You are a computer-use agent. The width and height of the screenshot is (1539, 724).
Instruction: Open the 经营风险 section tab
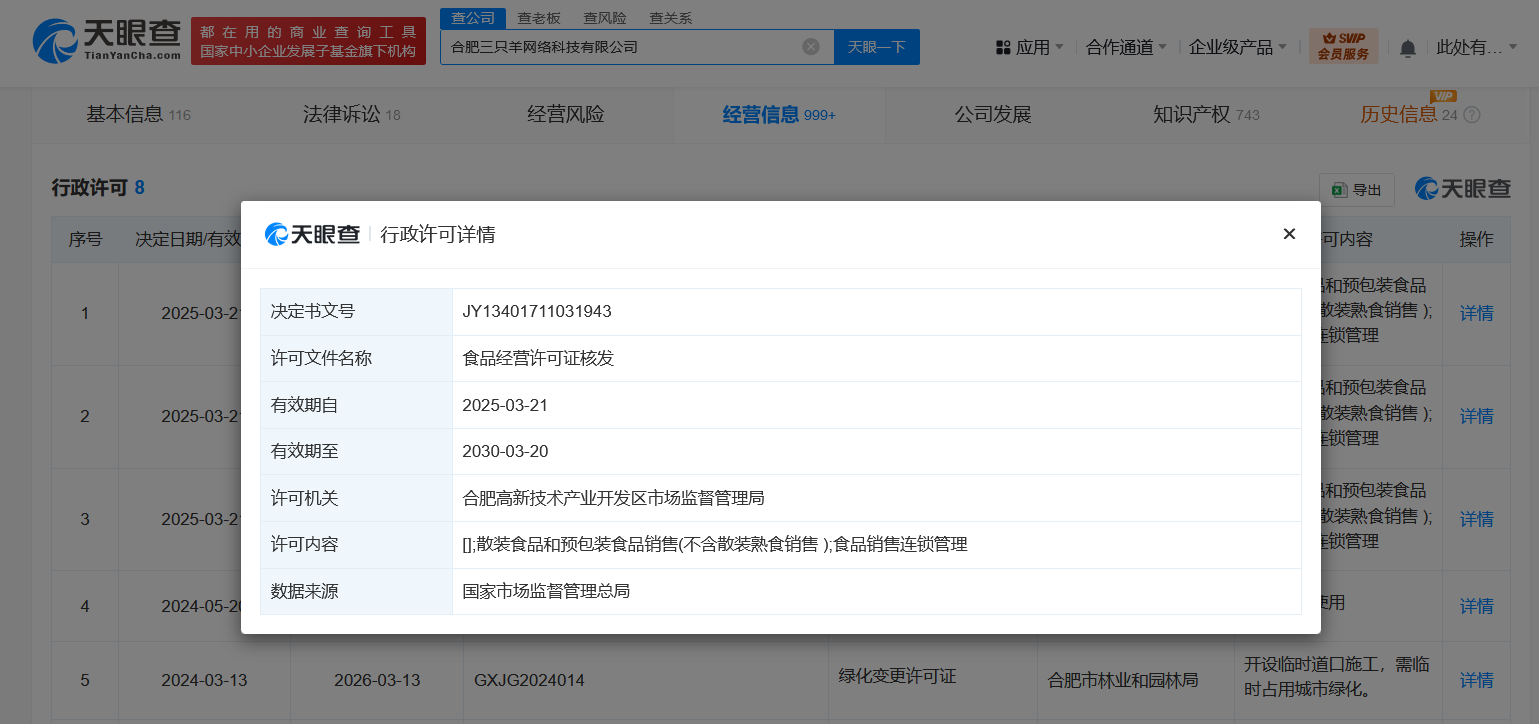pyautogui.click(x=566, y=114)
